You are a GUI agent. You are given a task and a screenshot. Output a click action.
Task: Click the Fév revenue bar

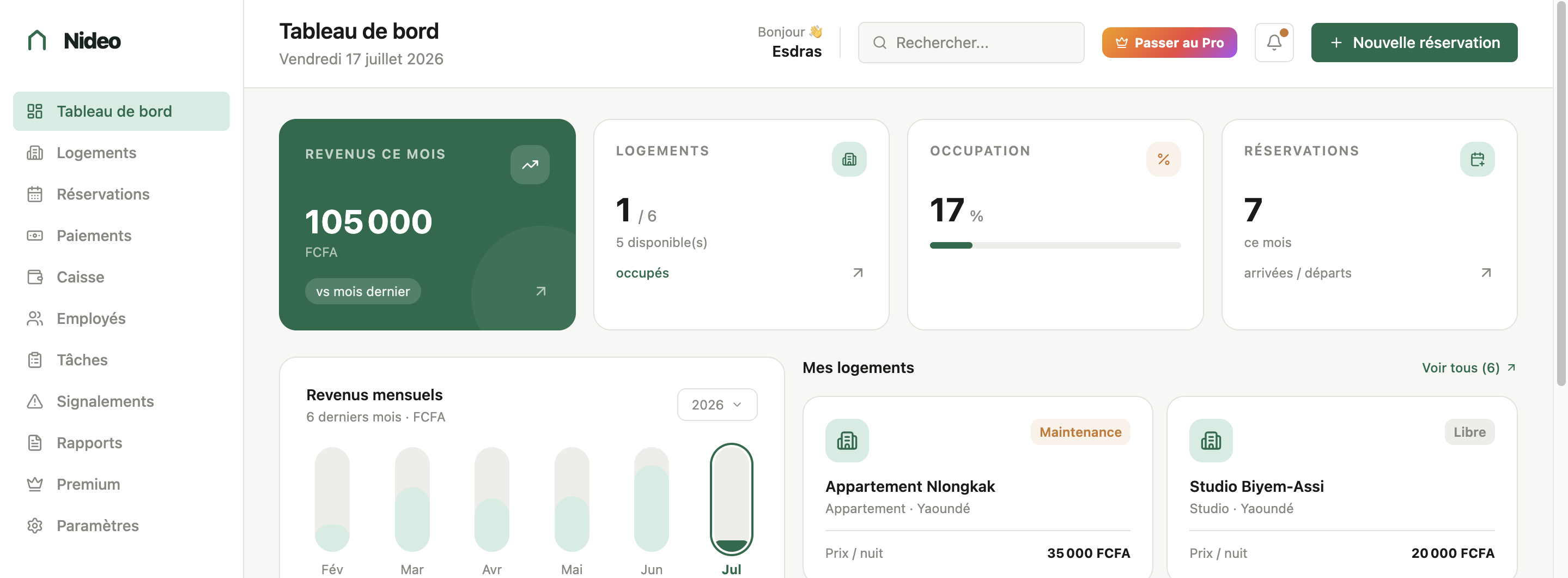[332, 499]
